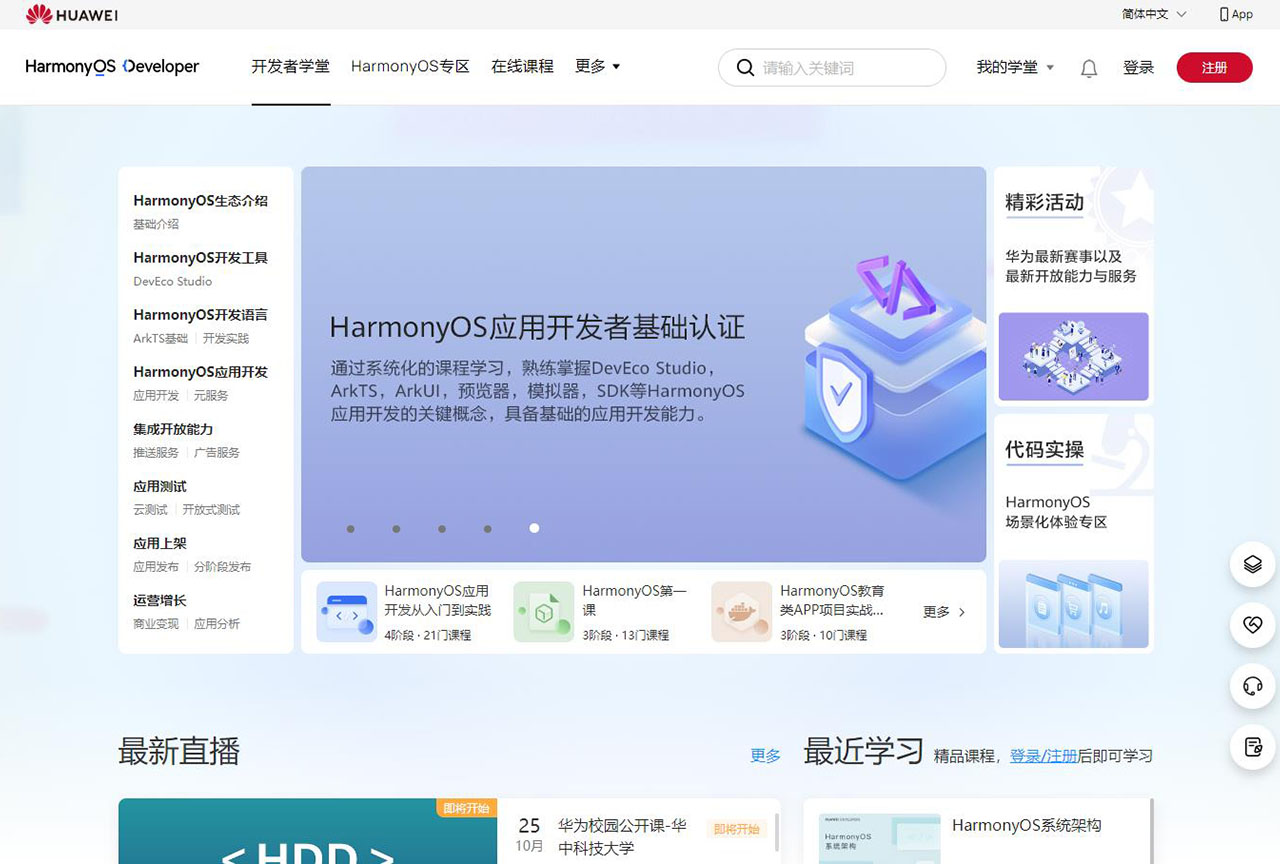Open the 在线课程 nav item

tap(522, 66)
